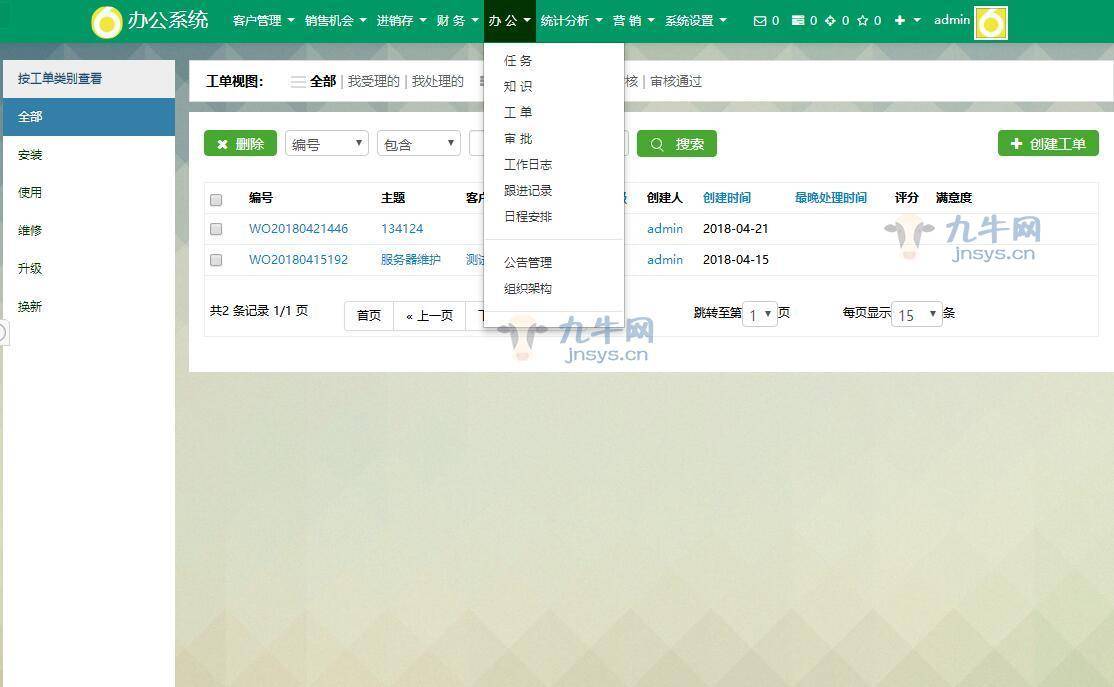
Task: Click the admin avatar thumbnail at top right
Action: click(x=989, y=20)
